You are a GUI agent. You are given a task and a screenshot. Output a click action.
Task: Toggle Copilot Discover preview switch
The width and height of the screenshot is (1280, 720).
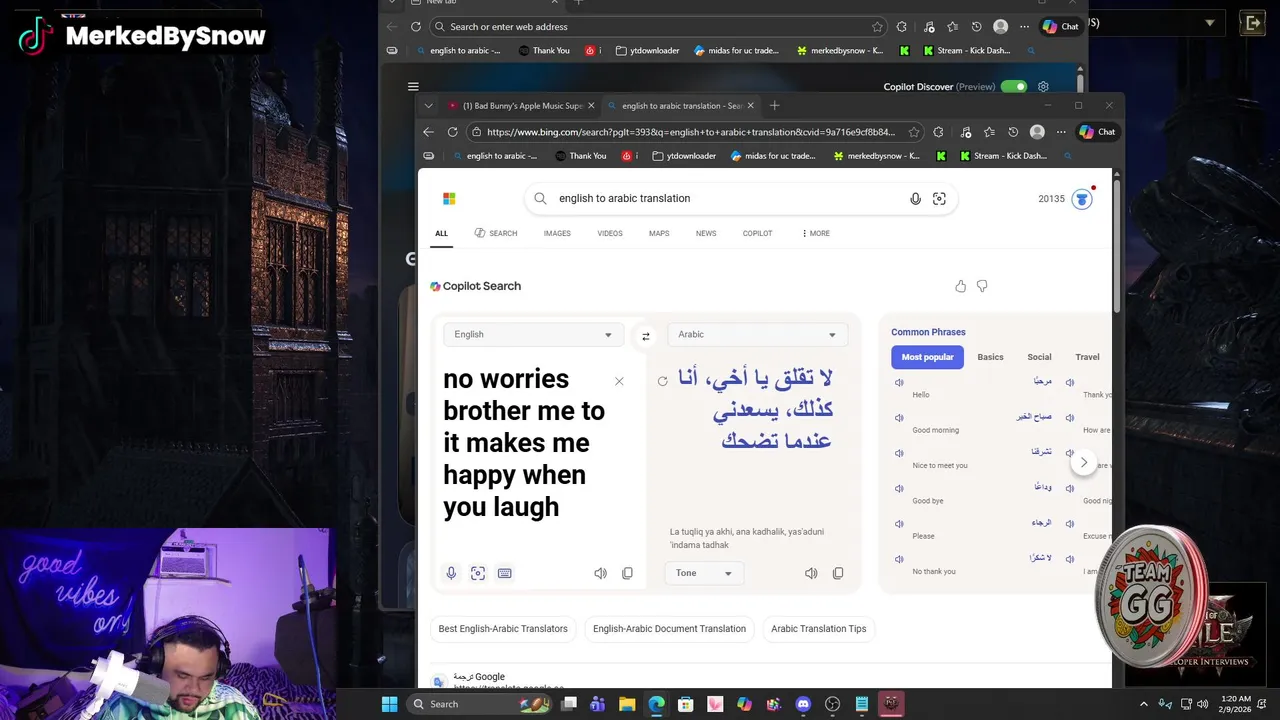click(x=1014, y=87)
